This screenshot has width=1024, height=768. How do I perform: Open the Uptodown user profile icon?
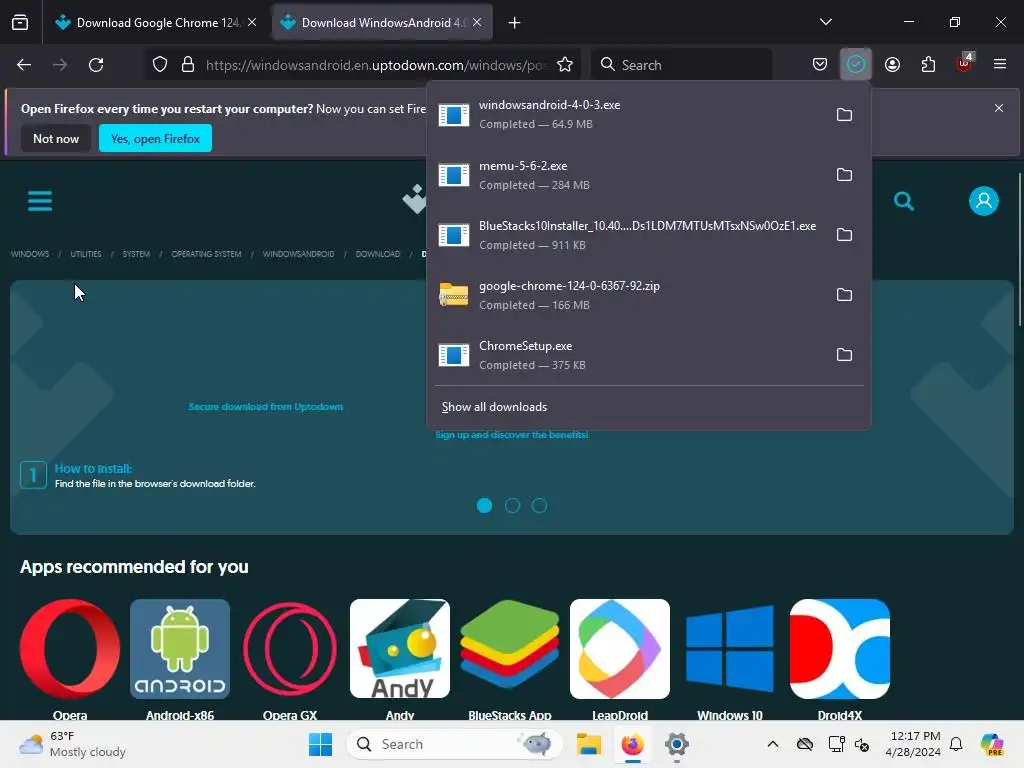pyautogui.click(x=984, y=201)
